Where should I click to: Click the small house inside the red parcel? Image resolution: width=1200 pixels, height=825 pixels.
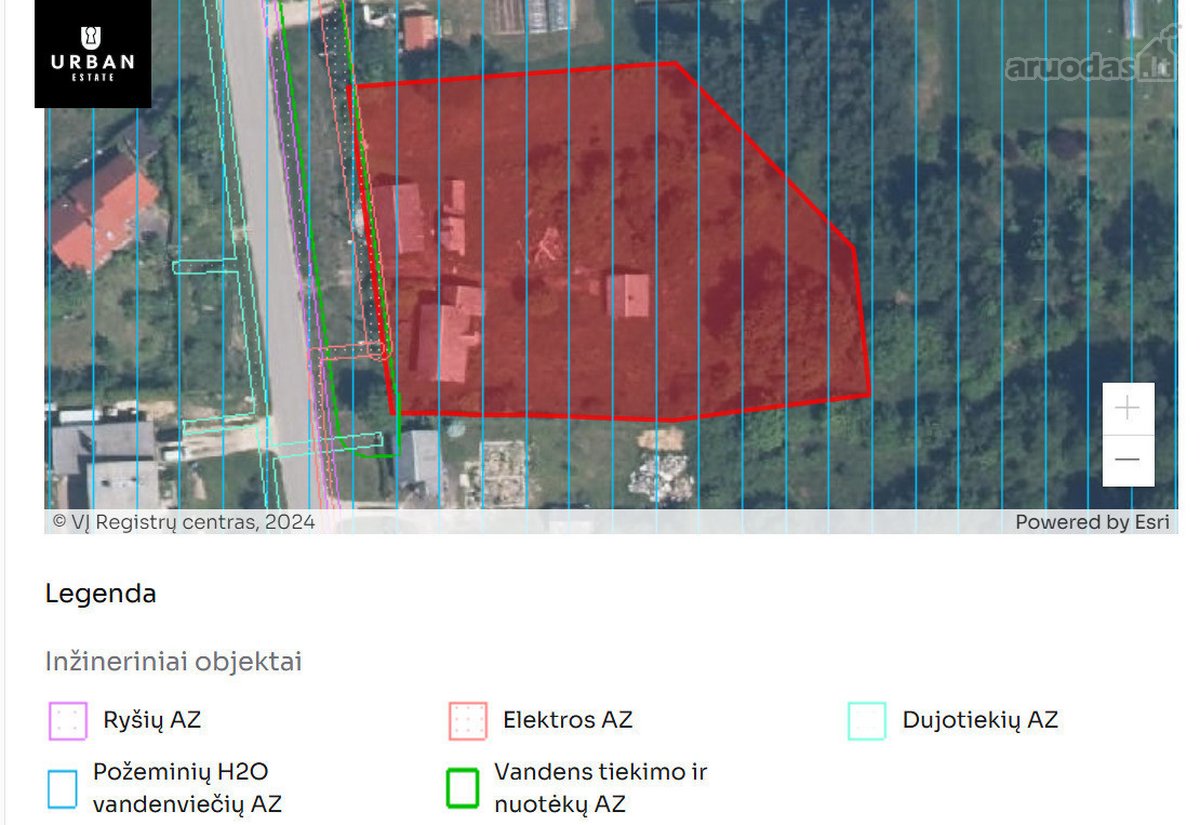[x=629, y=296]
